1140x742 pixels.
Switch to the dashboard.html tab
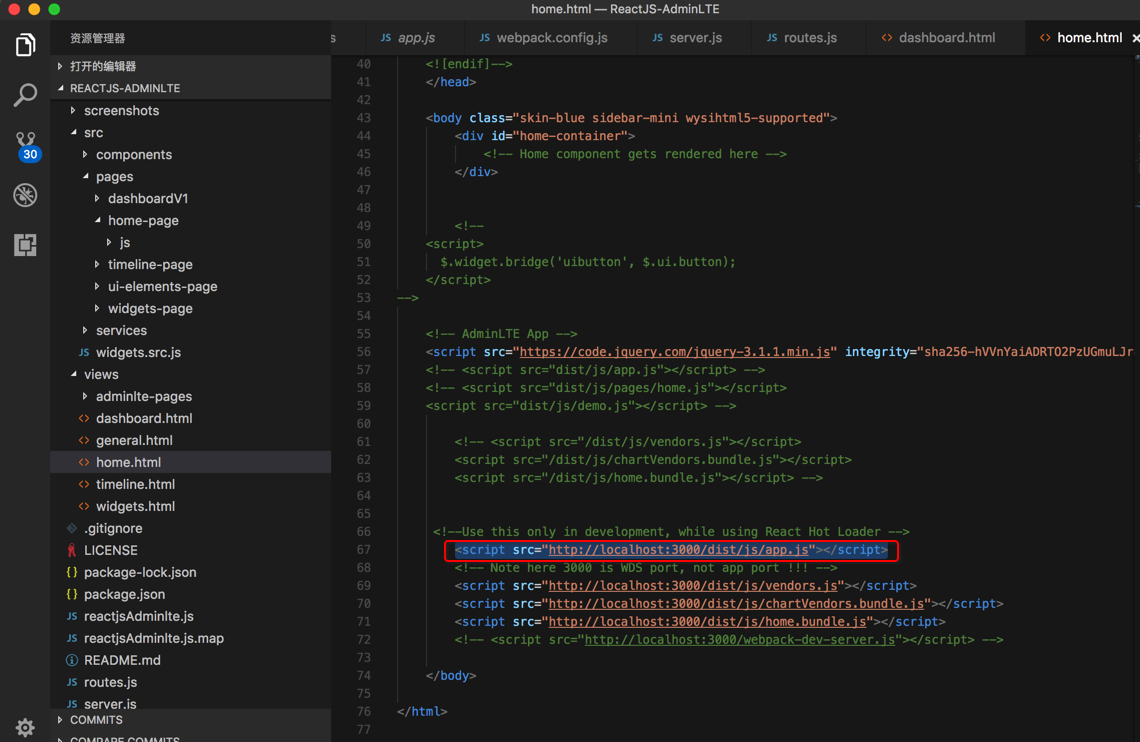pyautogui.click(x=946, y=38)
